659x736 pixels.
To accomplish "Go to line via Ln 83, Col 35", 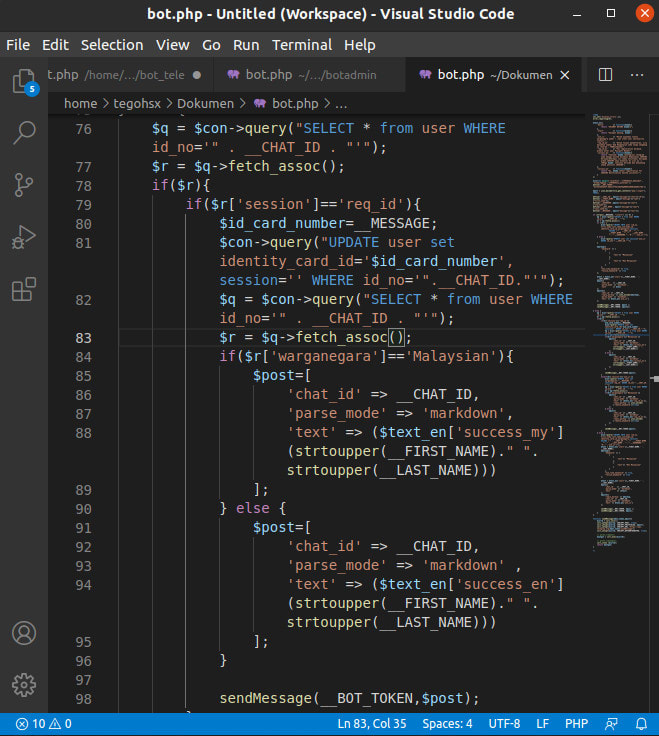I will 372,724.
